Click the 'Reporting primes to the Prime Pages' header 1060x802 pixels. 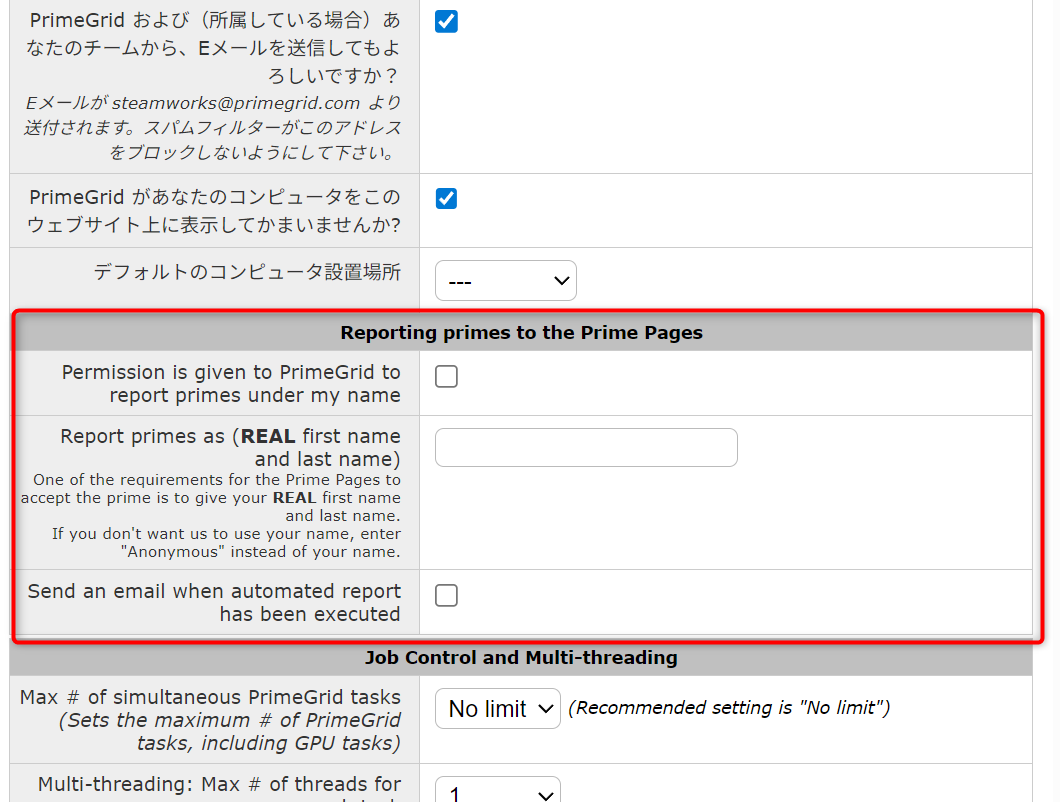[521, 332]
